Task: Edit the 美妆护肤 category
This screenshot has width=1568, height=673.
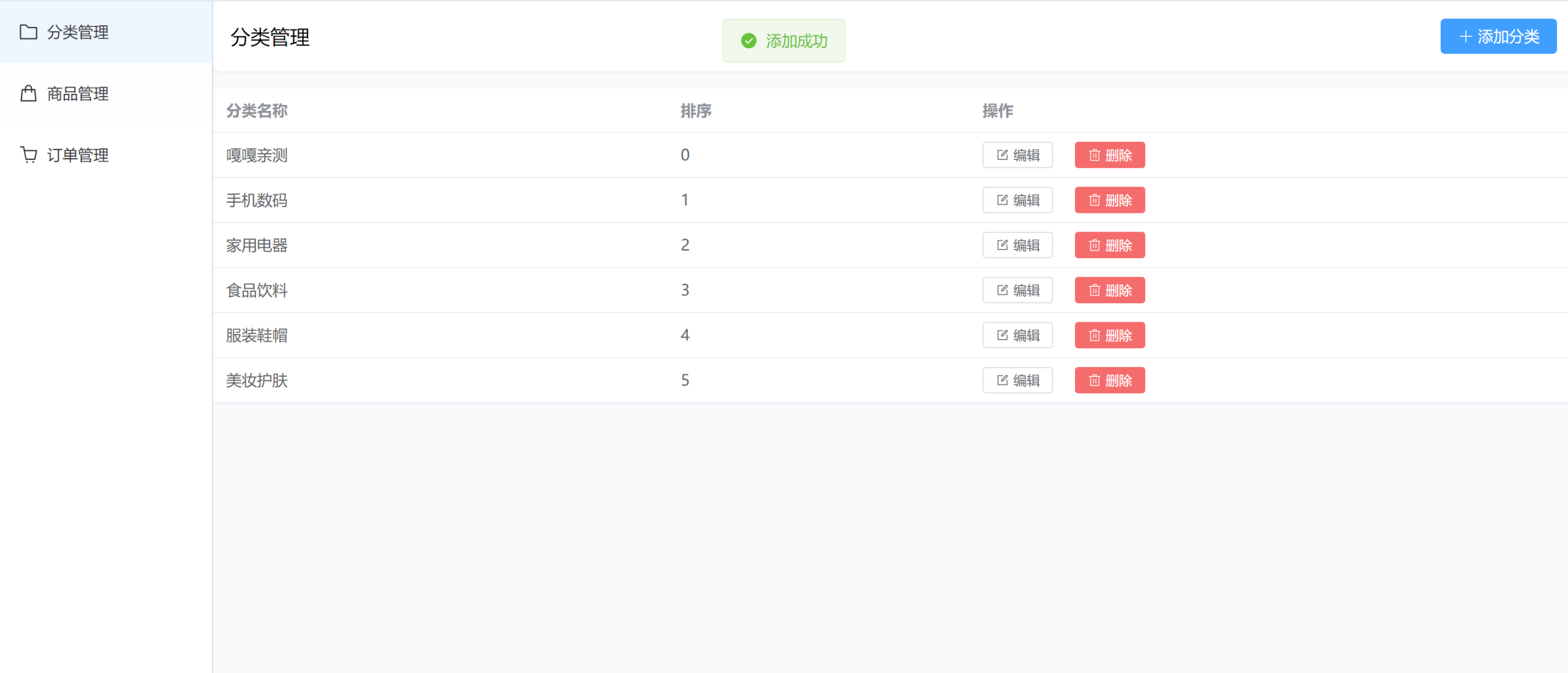Action: 1017,381
